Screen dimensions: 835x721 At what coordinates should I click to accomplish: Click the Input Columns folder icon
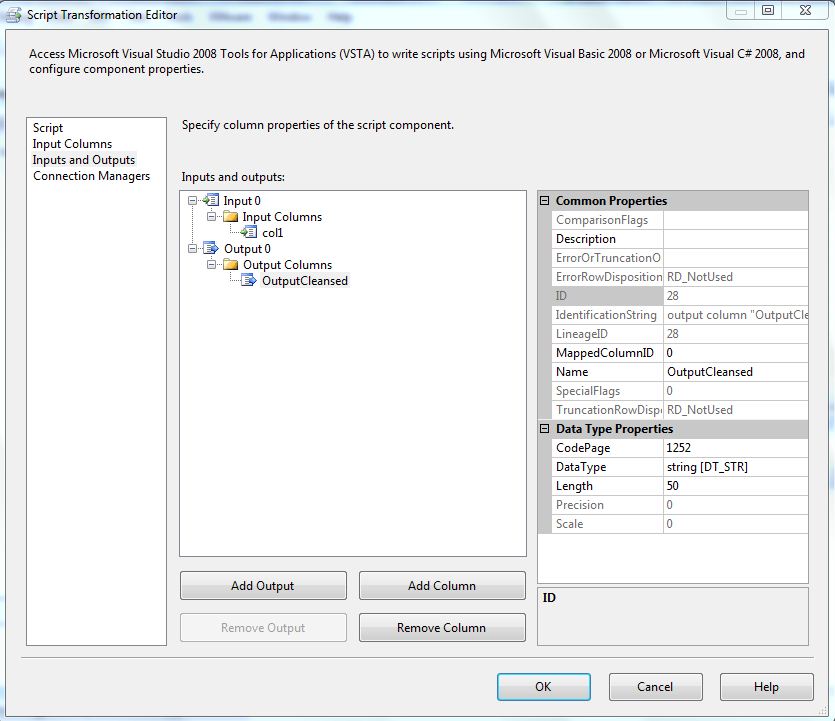point(231,217)
